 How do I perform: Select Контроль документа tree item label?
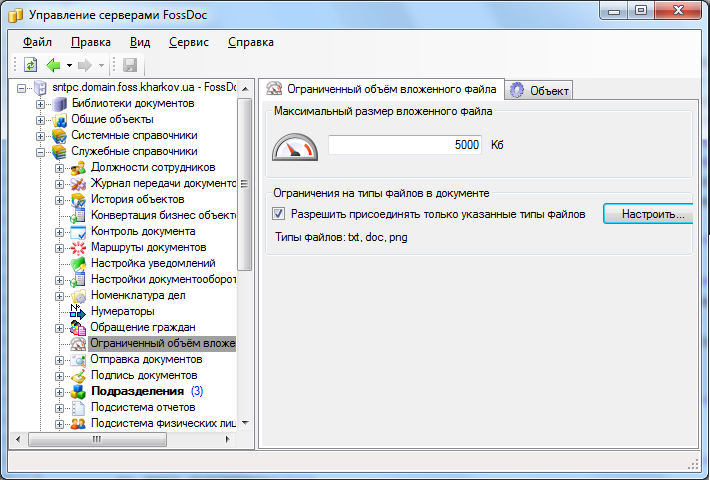(x=143, y=231)
